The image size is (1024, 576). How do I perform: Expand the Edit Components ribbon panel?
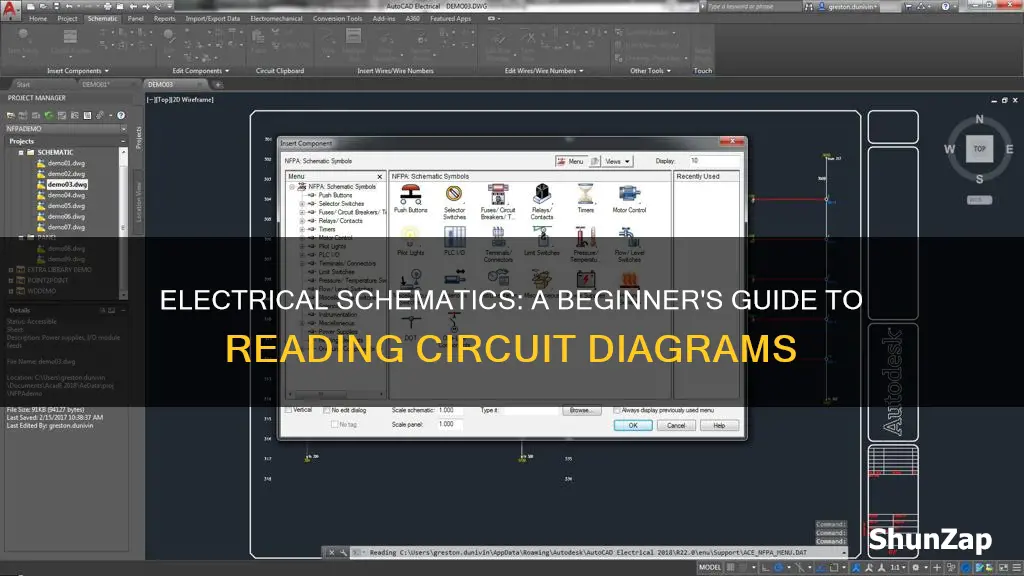click(x=200, y=71)
